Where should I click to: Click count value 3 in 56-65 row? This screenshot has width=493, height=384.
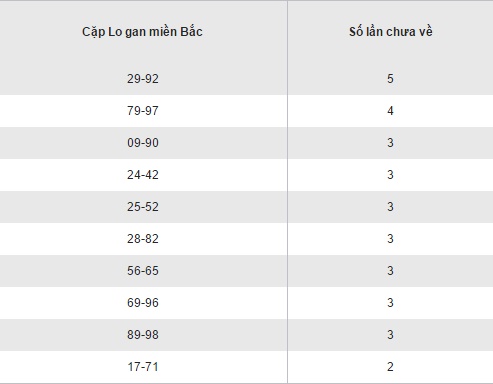(390, 271)
